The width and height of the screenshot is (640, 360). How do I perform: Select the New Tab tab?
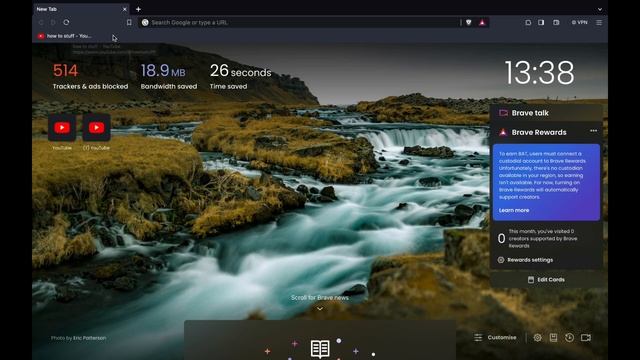(82, 9)
